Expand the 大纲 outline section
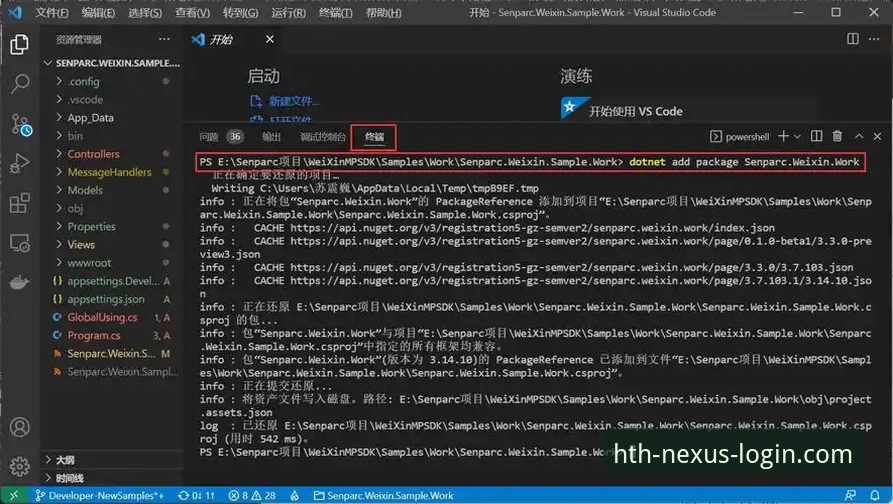The width and height of the screenshot is (893, 504). pyautogui.click(x=65, y=460)
